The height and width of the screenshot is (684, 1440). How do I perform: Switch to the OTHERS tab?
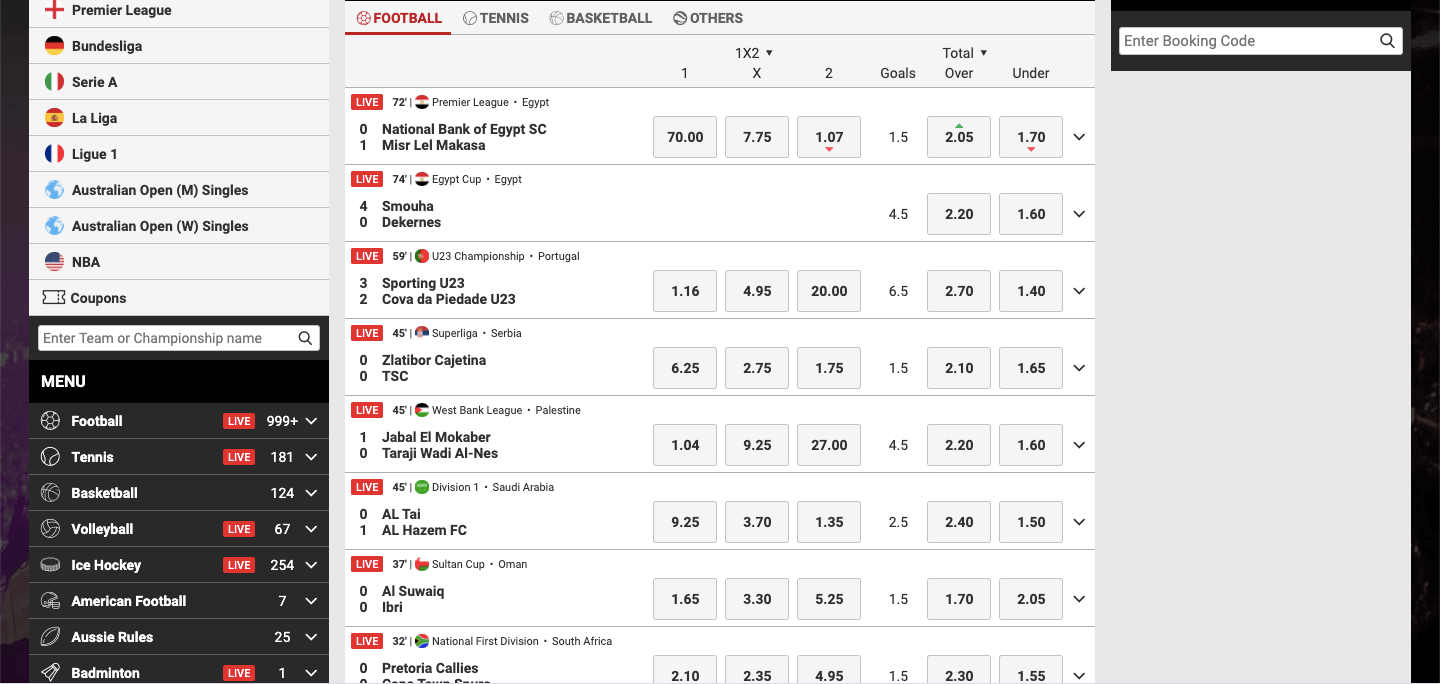(x=708, y=17)
